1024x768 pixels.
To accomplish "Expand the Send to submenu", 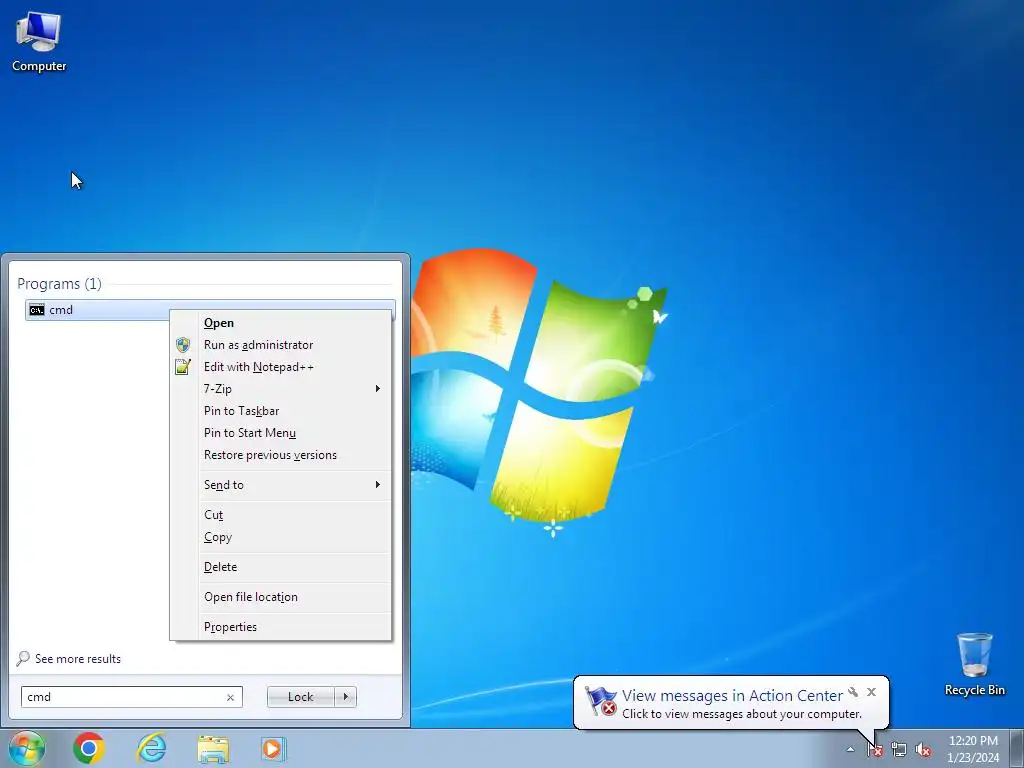I will coord(282,485).
